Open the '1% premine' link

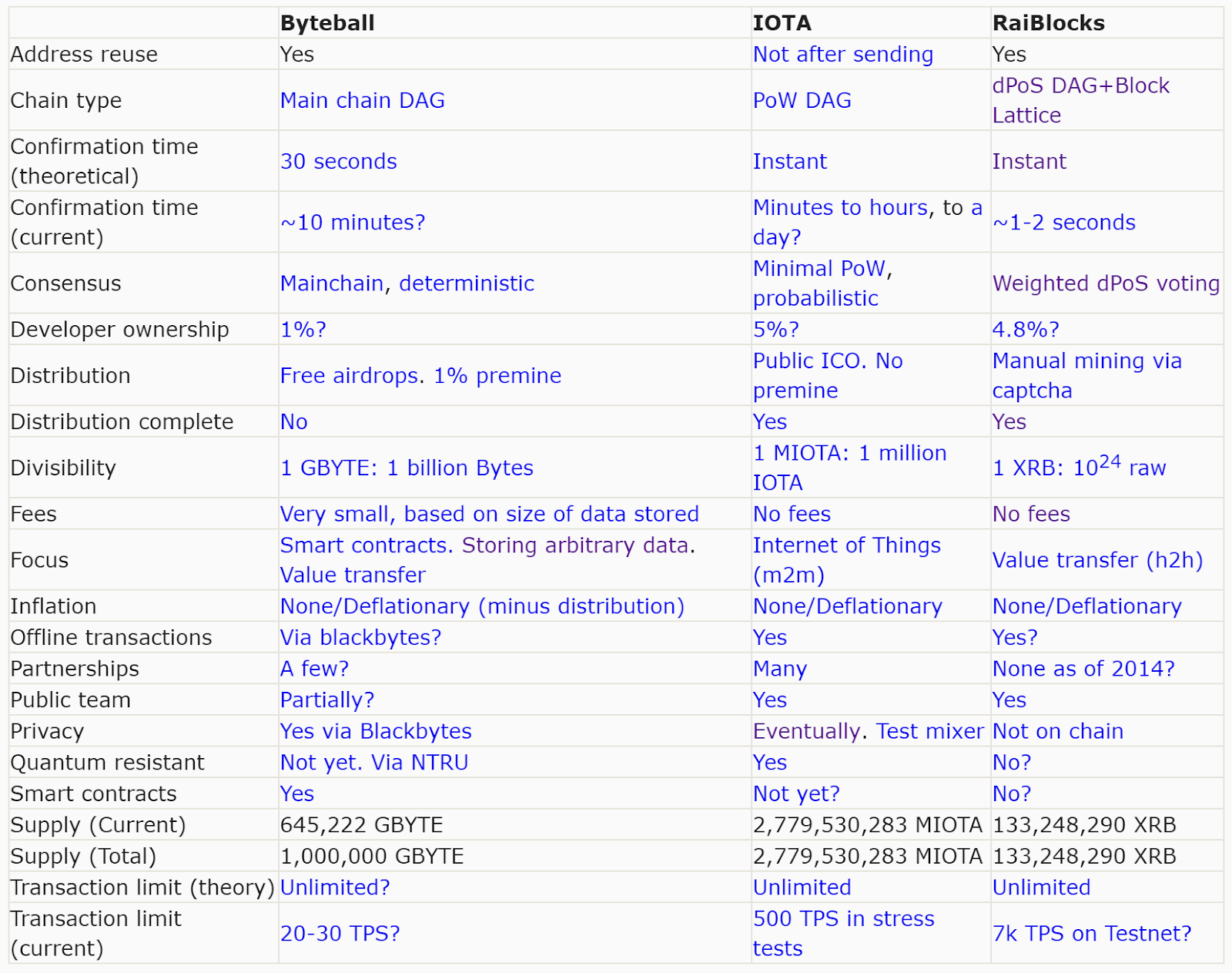click(497, 376)
